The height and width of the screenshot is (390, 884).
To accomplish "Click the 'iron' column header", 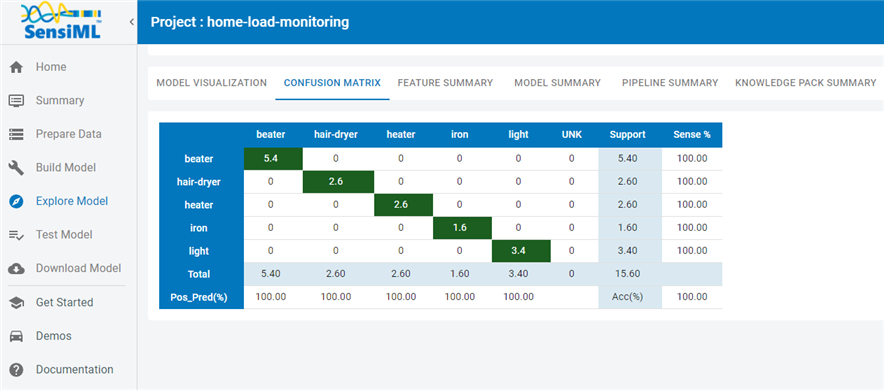I will [459, 135].
